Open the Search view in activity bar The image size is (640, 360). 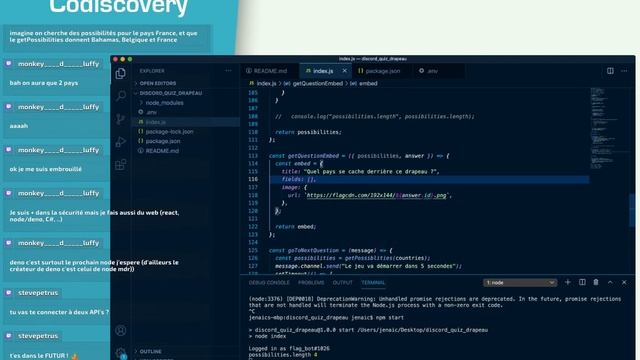point(120,96)
